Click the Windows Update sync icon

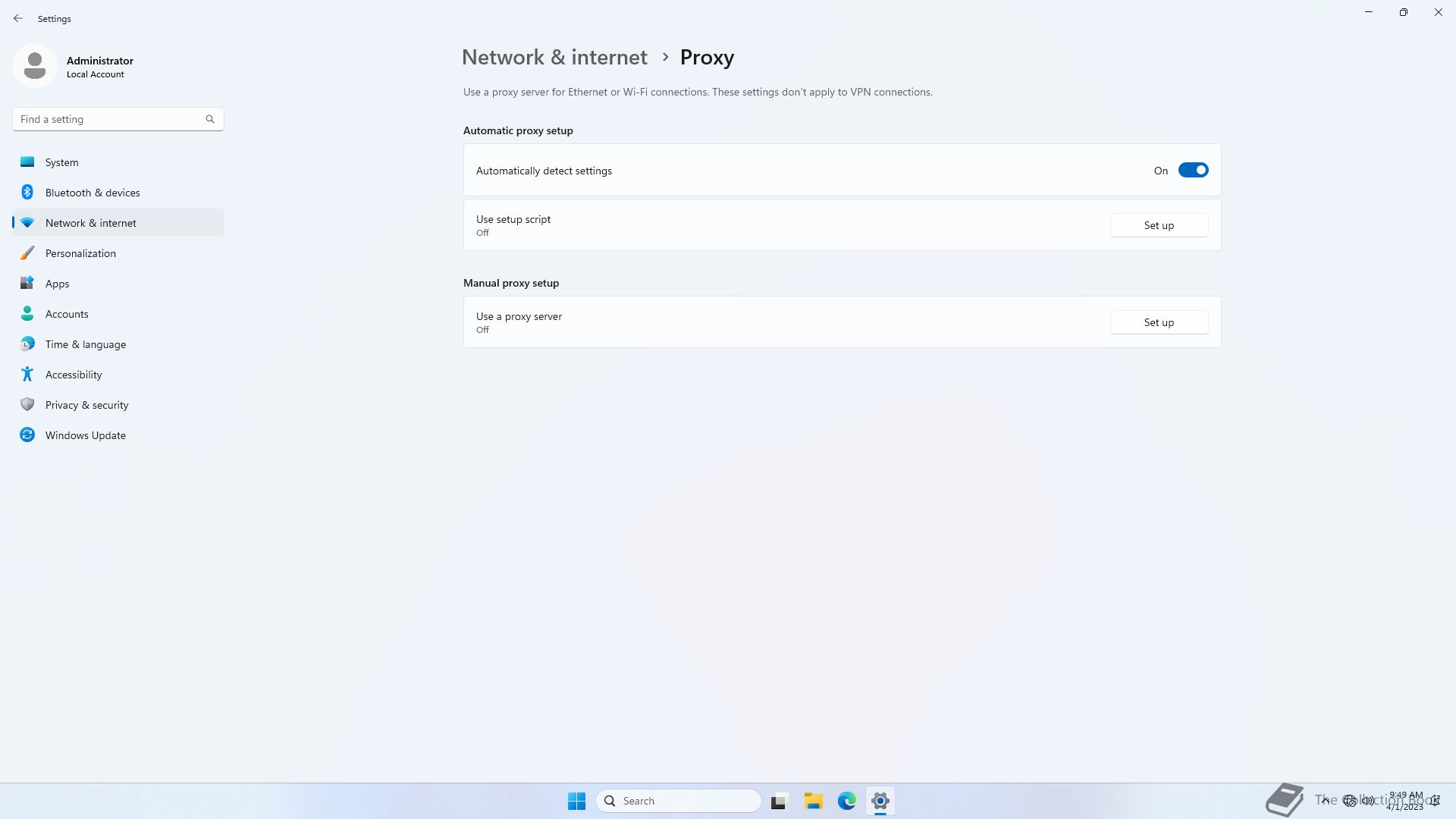[x=27, y=435]
